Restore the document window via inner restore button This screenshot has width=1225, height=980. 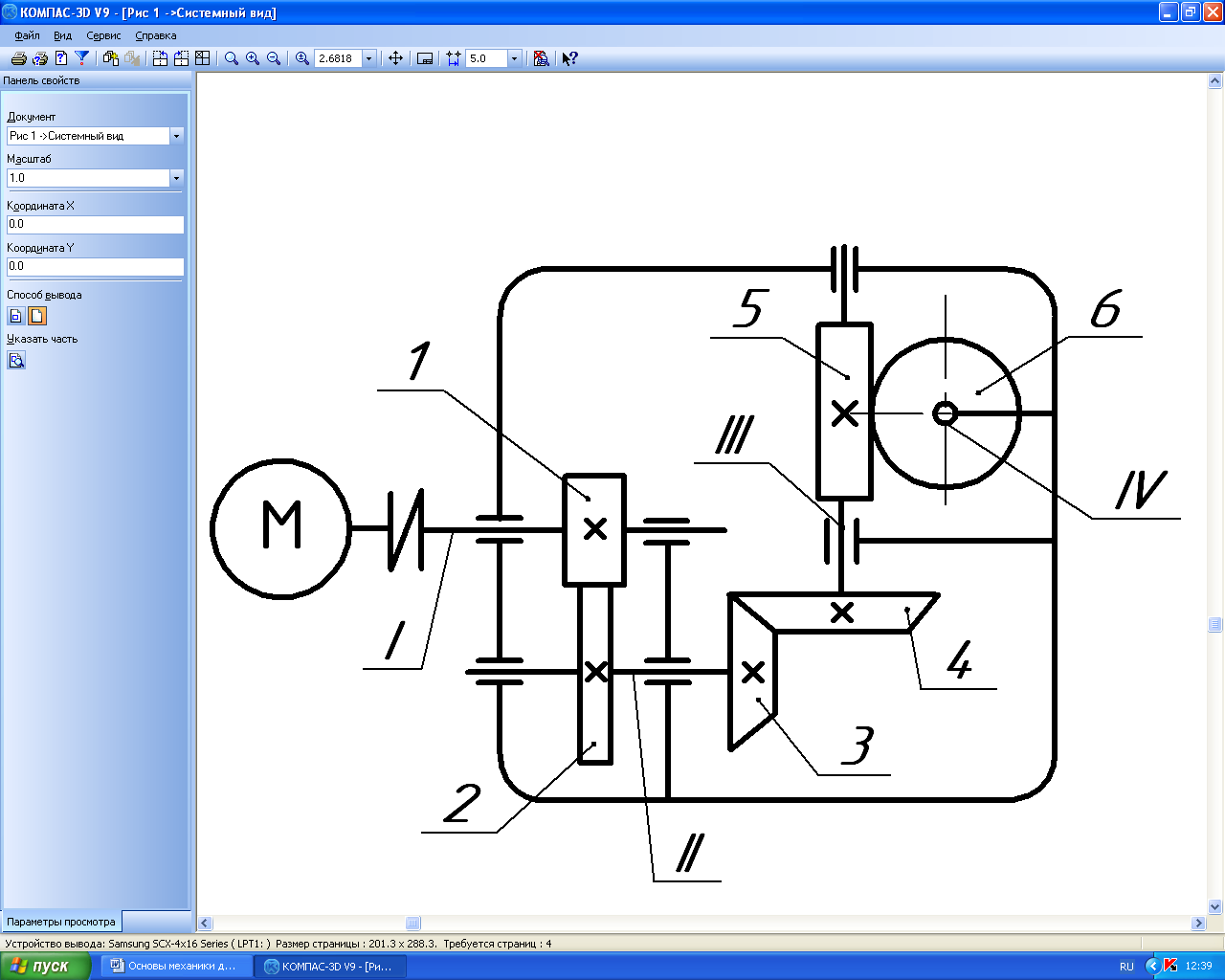click(1191, 12)
